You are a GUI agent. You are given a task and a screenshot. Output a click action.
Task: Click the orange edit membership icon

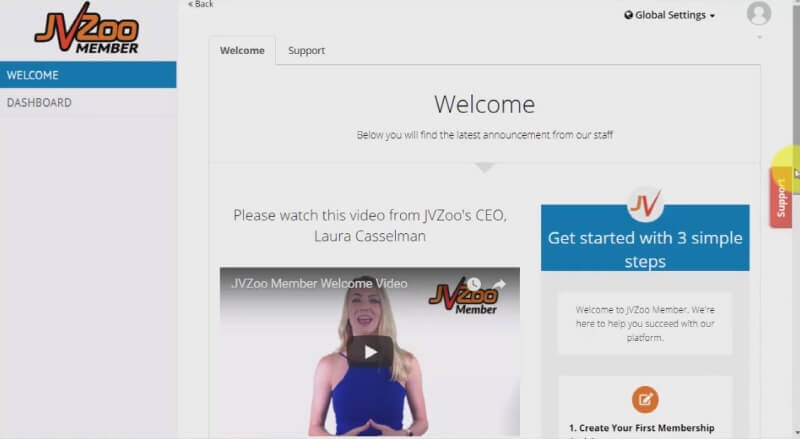point(645,399)
